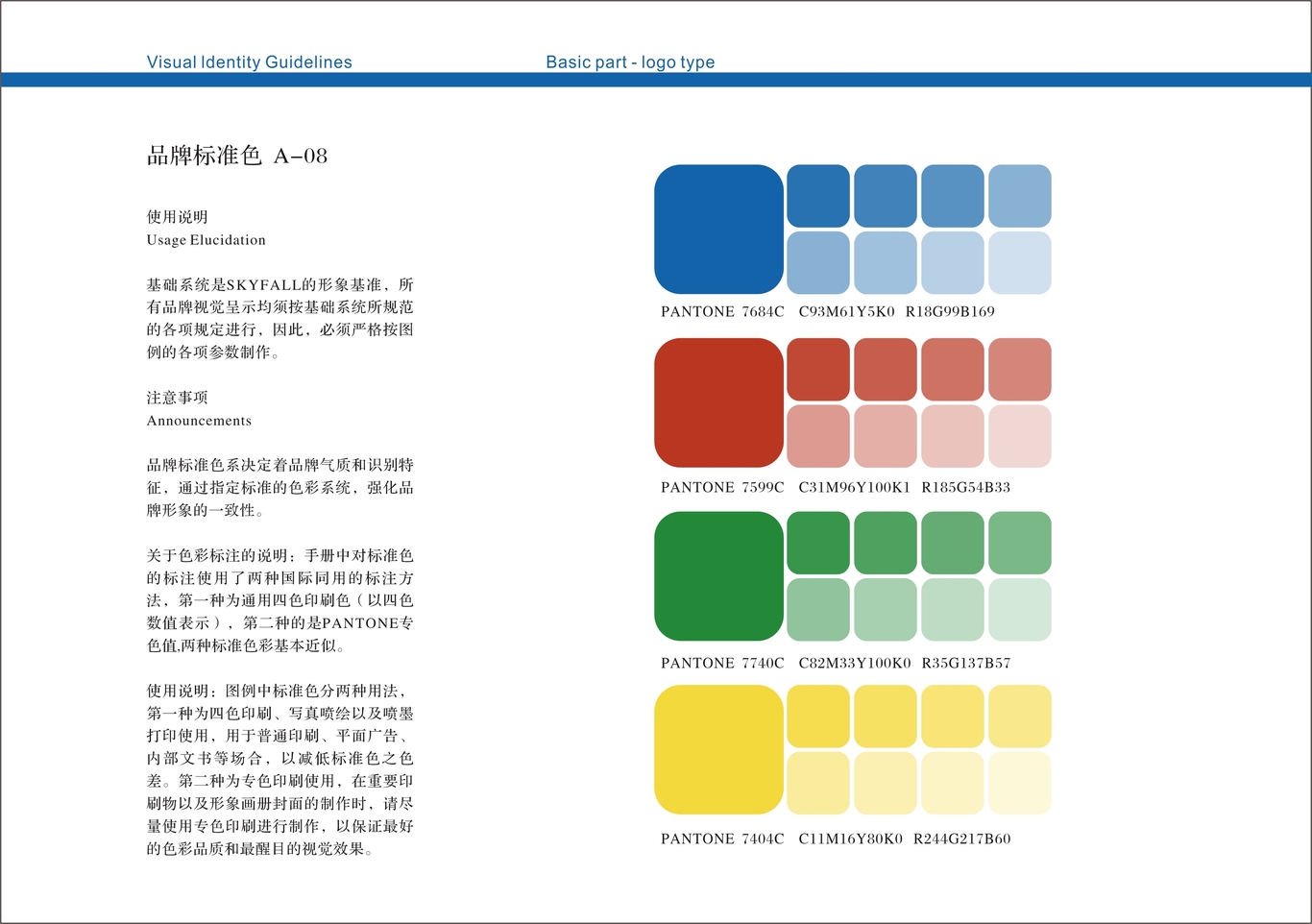Click the title '品牌标准色 A-08'
Screen dimensions: 1312x924
237,156
